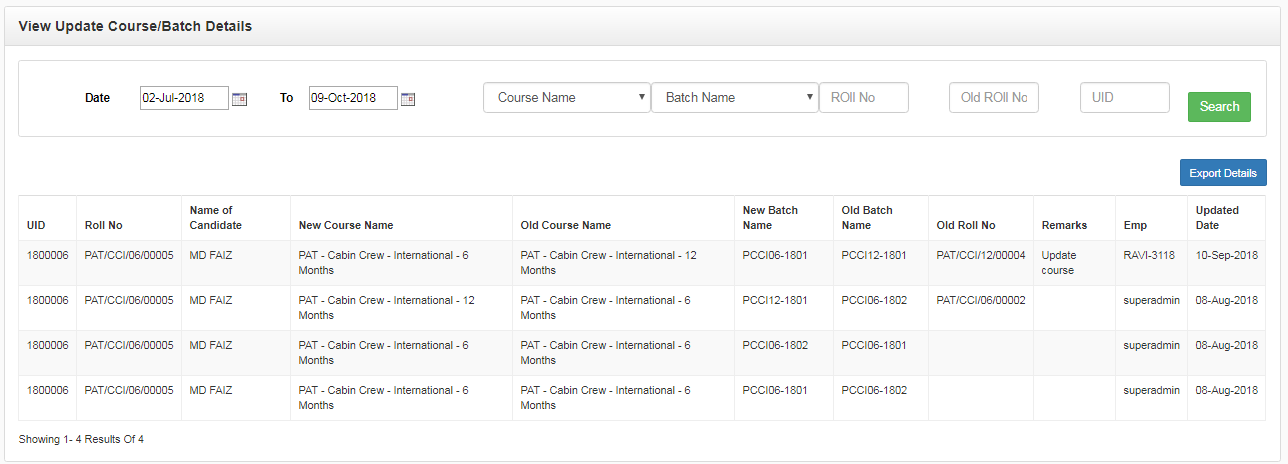Click the green Search button
Screen dimensions: 1288x464
[1219, 106]
